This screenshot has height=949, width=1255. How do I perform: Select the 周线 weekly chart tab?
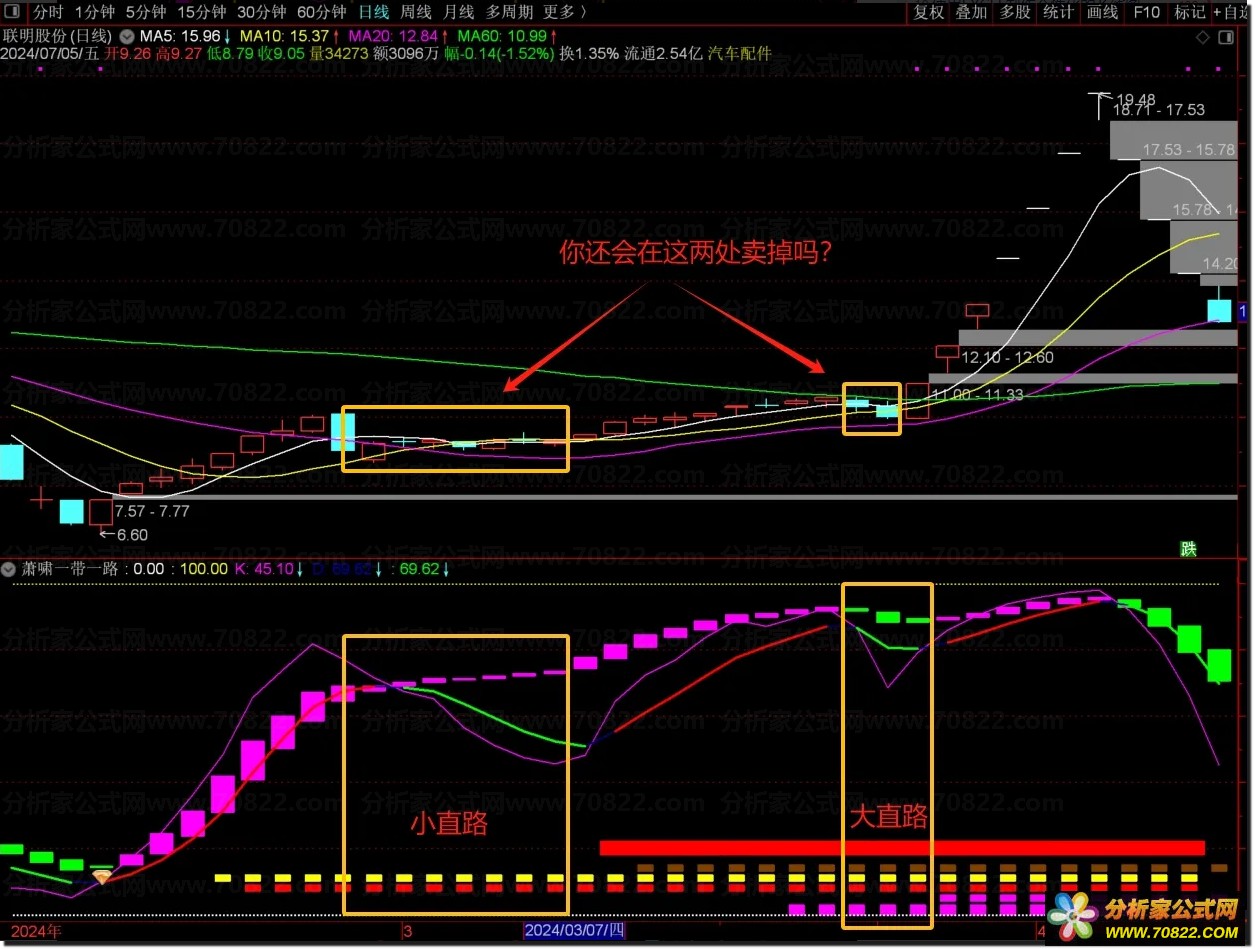tap(415, 12)
